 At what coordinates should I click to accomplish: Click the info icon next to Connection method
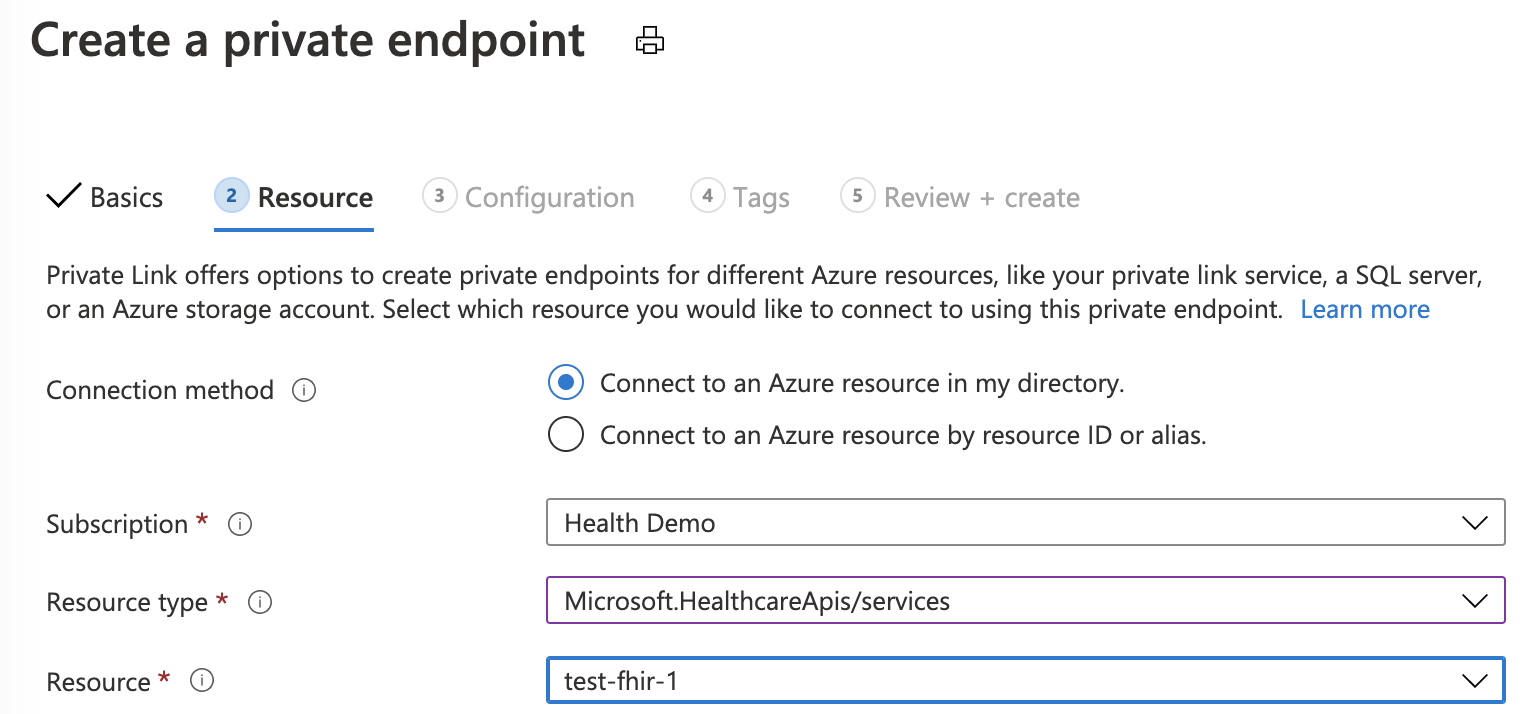pyautogui.click(x=303, y=390)
